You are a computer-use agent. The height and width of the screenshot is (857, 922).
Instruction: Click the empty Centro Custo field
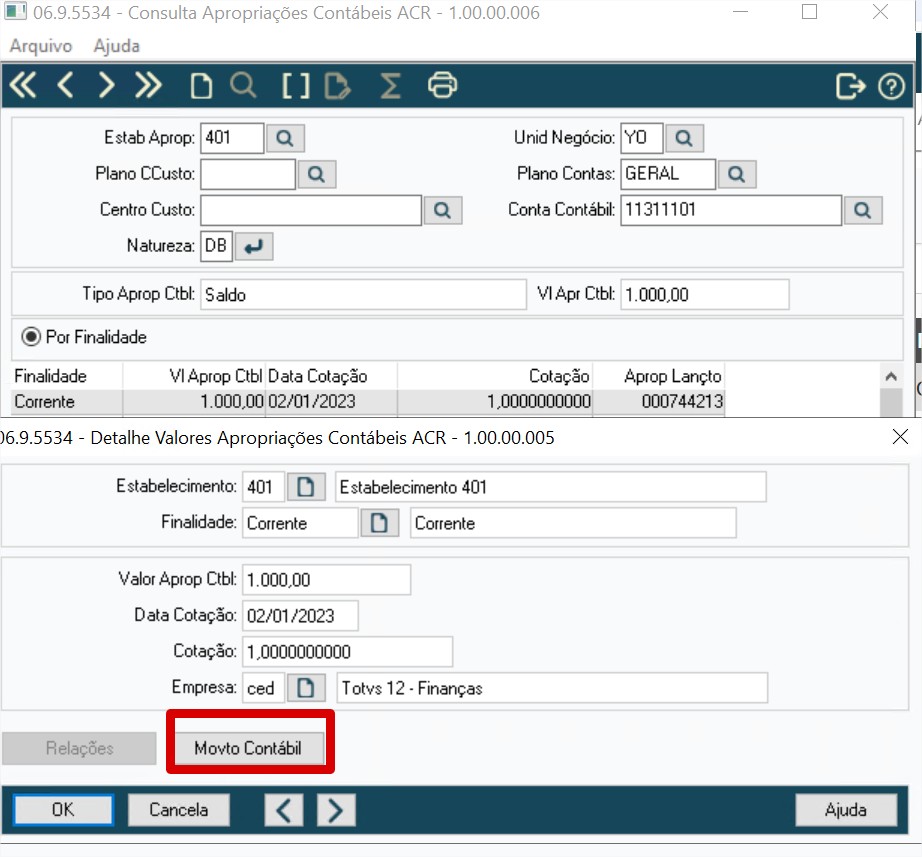[311, 210]
